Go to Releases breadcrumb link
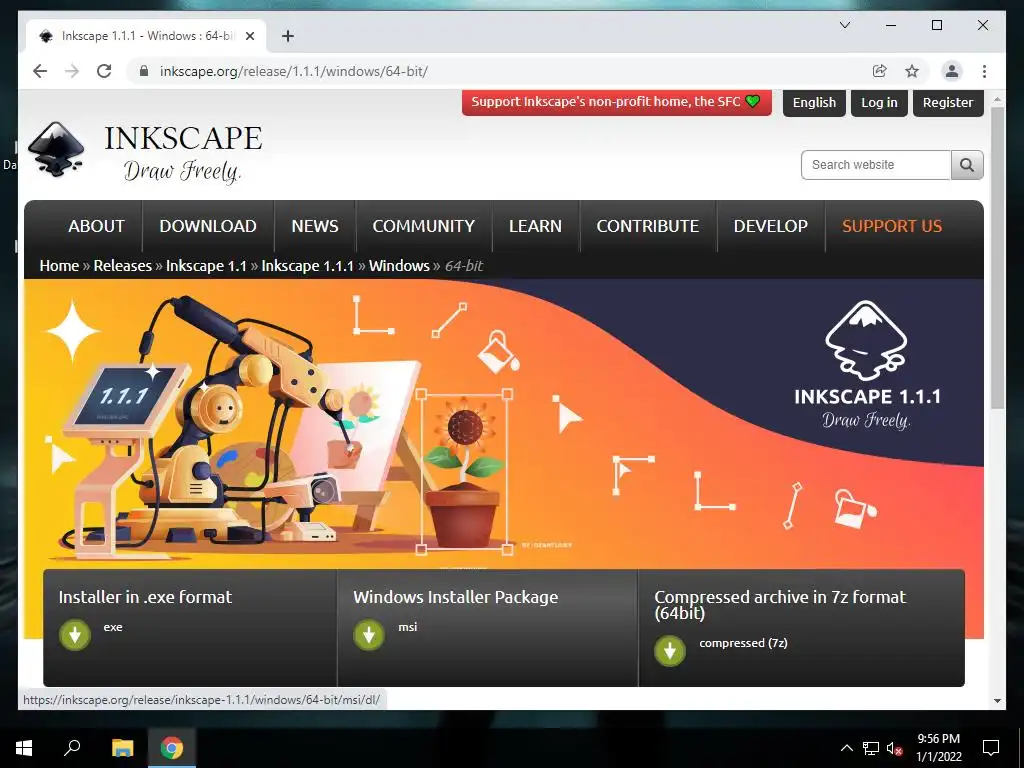 (122, 266)
